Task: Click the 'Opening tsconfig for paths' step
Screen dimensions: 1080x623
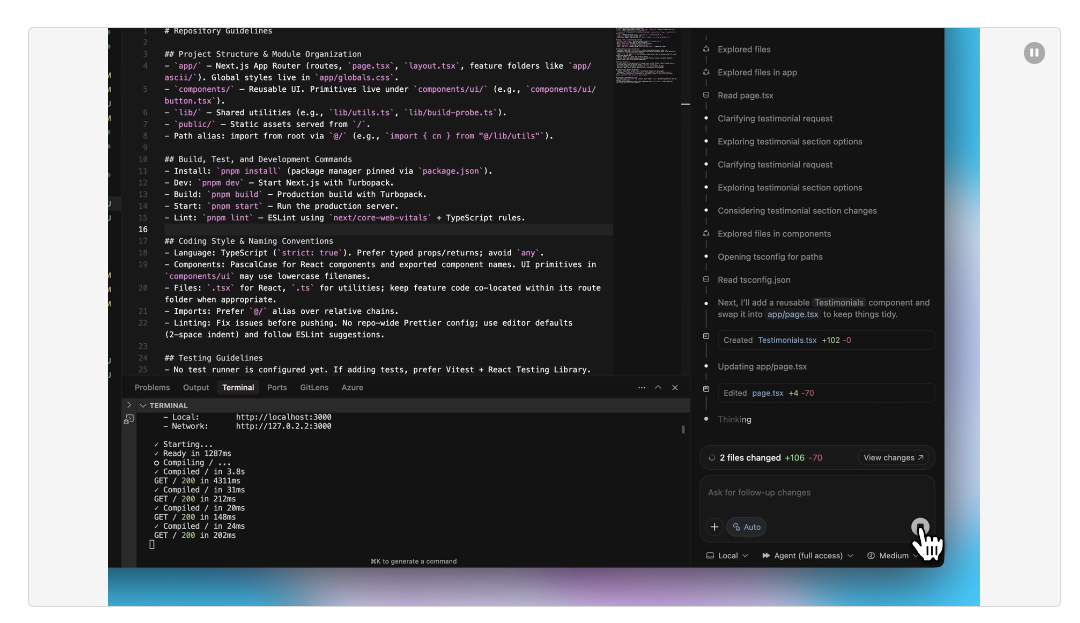Action: [x=770, y=257]
